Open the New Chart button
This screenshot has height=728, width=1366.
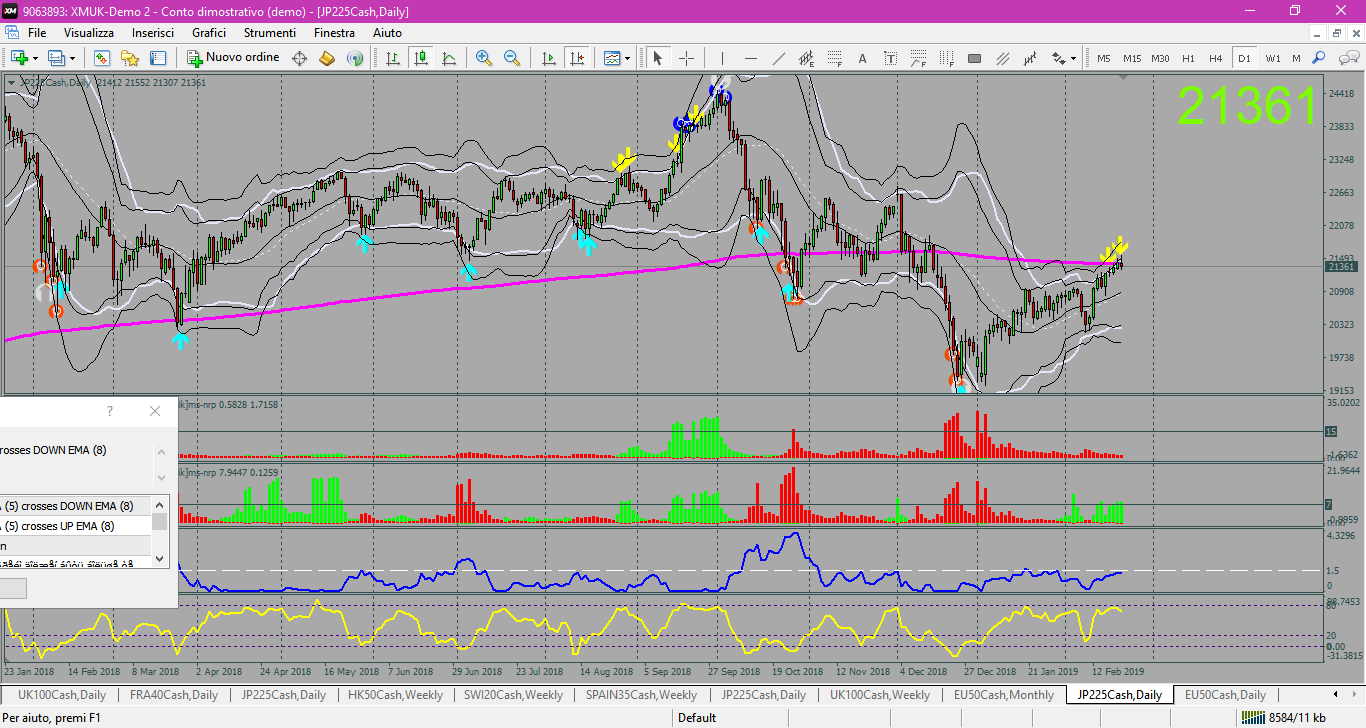18,58
